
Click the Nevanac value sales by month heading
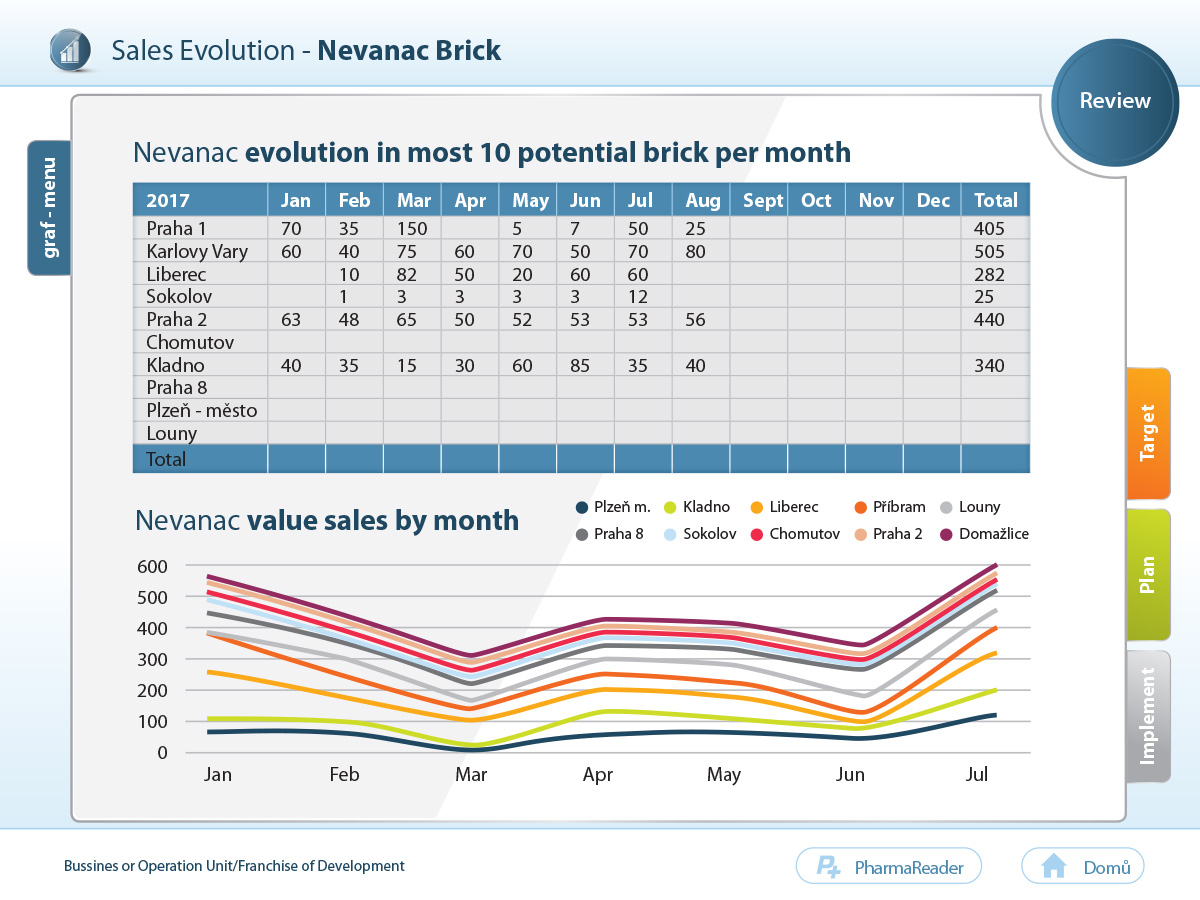(327, 520)
